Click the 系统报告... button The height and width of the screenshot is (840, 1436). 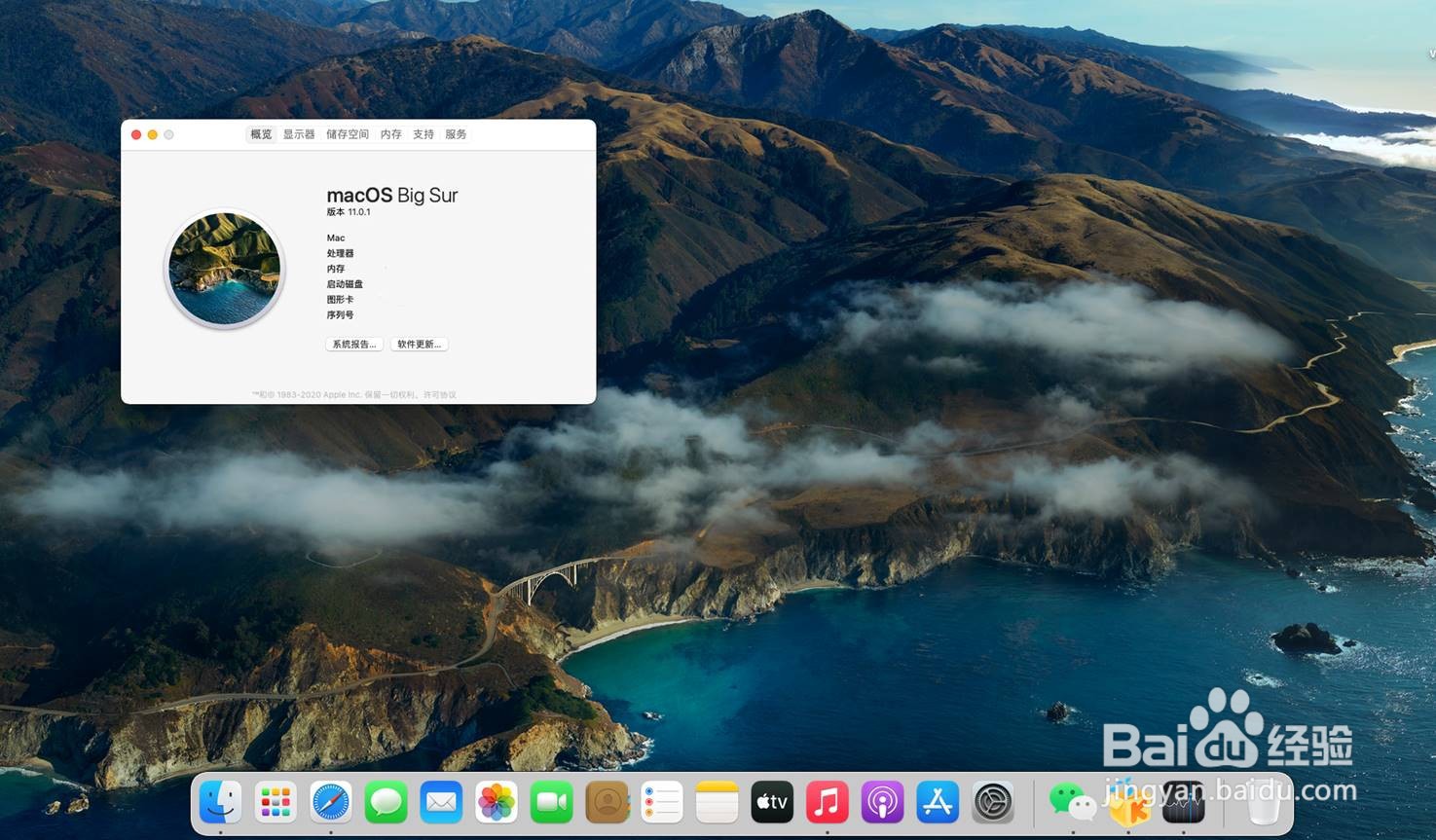click(x=353, y=345)
